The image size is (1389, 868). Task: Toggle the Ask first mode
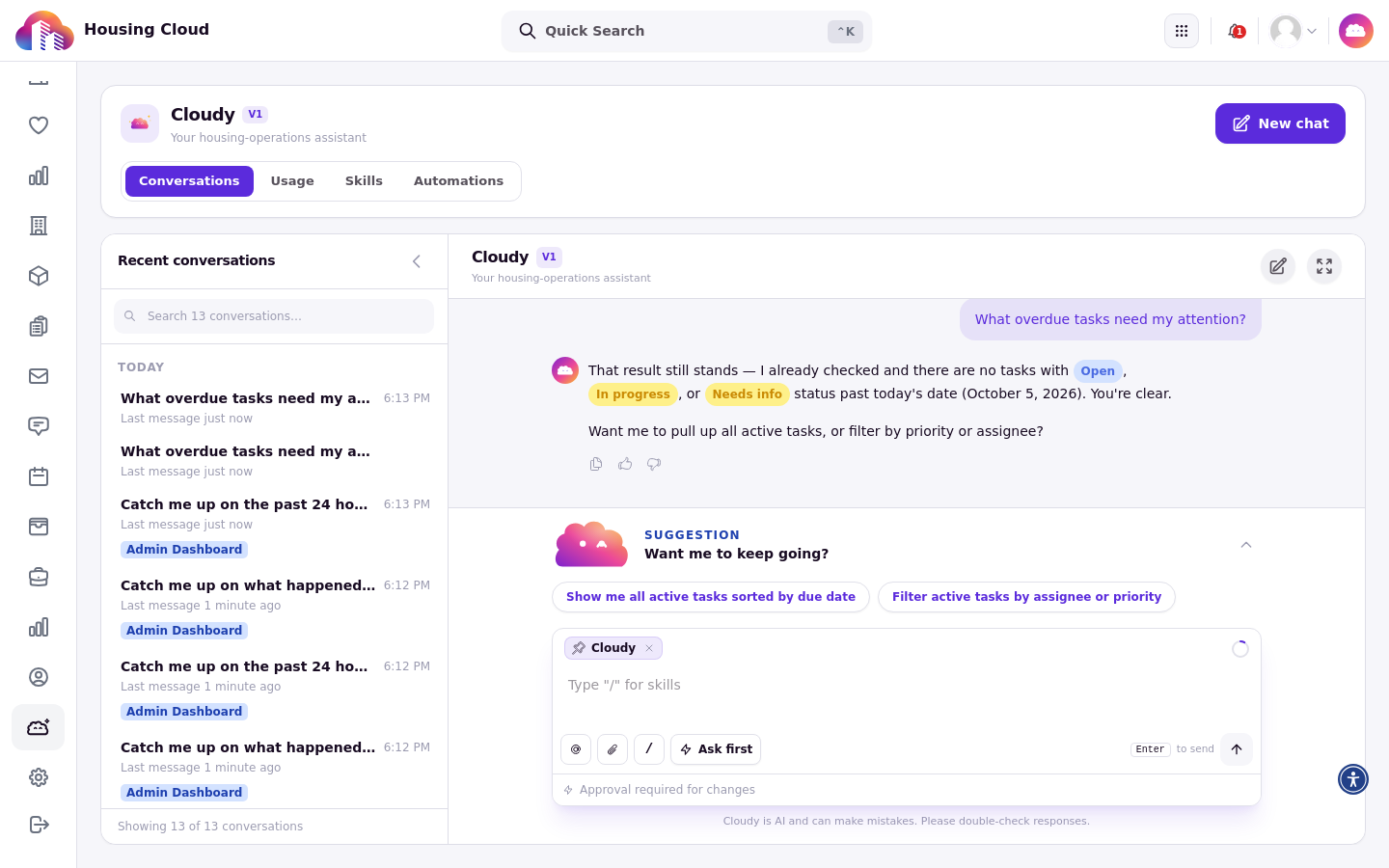tap(716, 749)
